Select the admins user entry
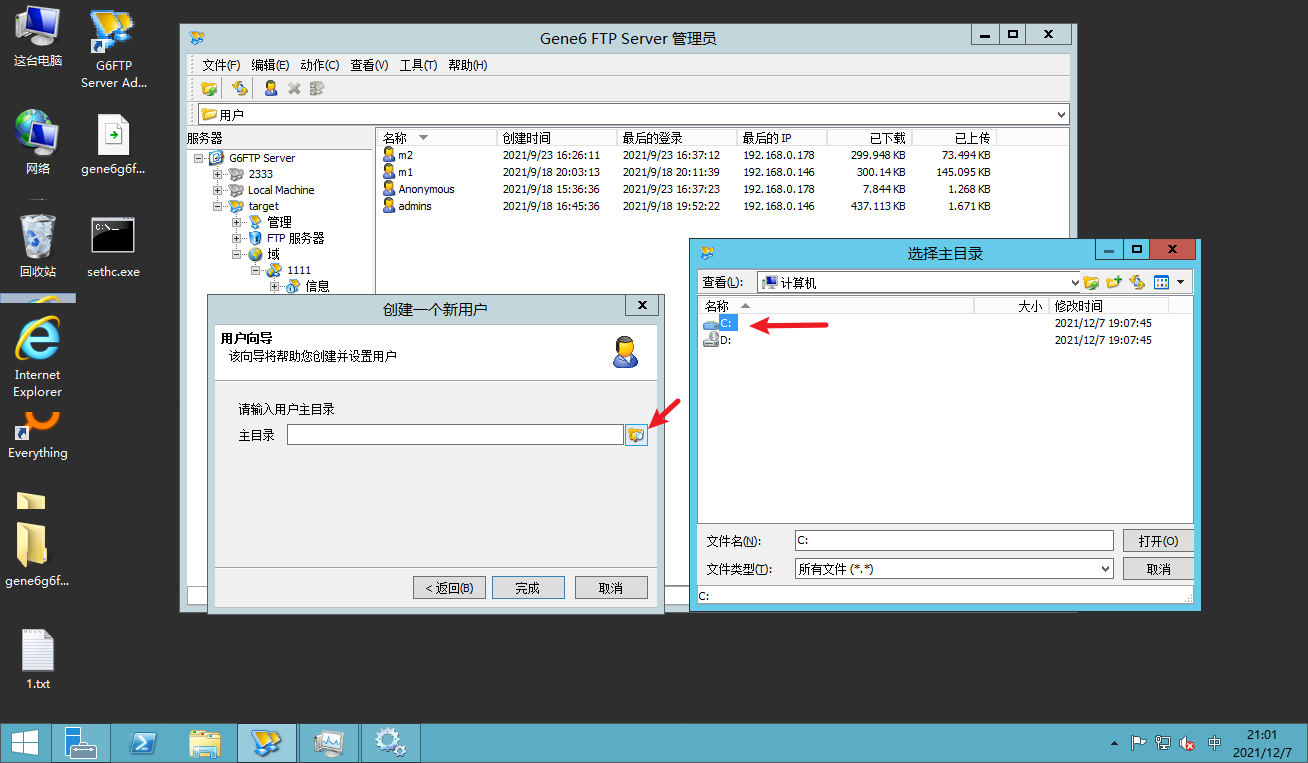The width and height of the screenshot is (1308, 763). (408, 207)
